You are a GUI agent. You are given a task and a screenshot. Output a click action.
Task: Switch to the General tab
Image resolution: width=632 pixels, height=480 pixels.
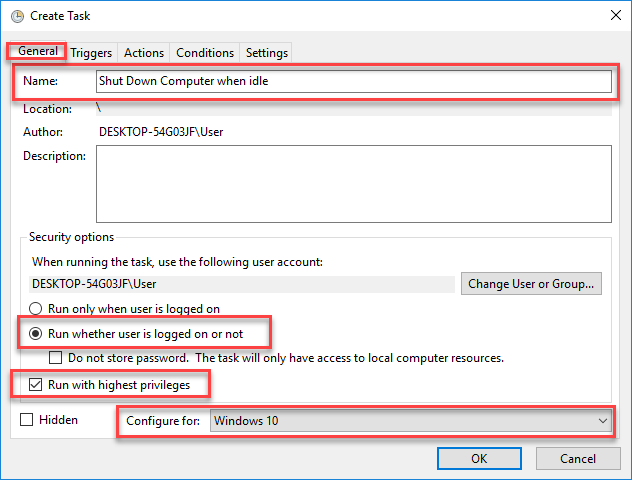[x=37, y=51]
